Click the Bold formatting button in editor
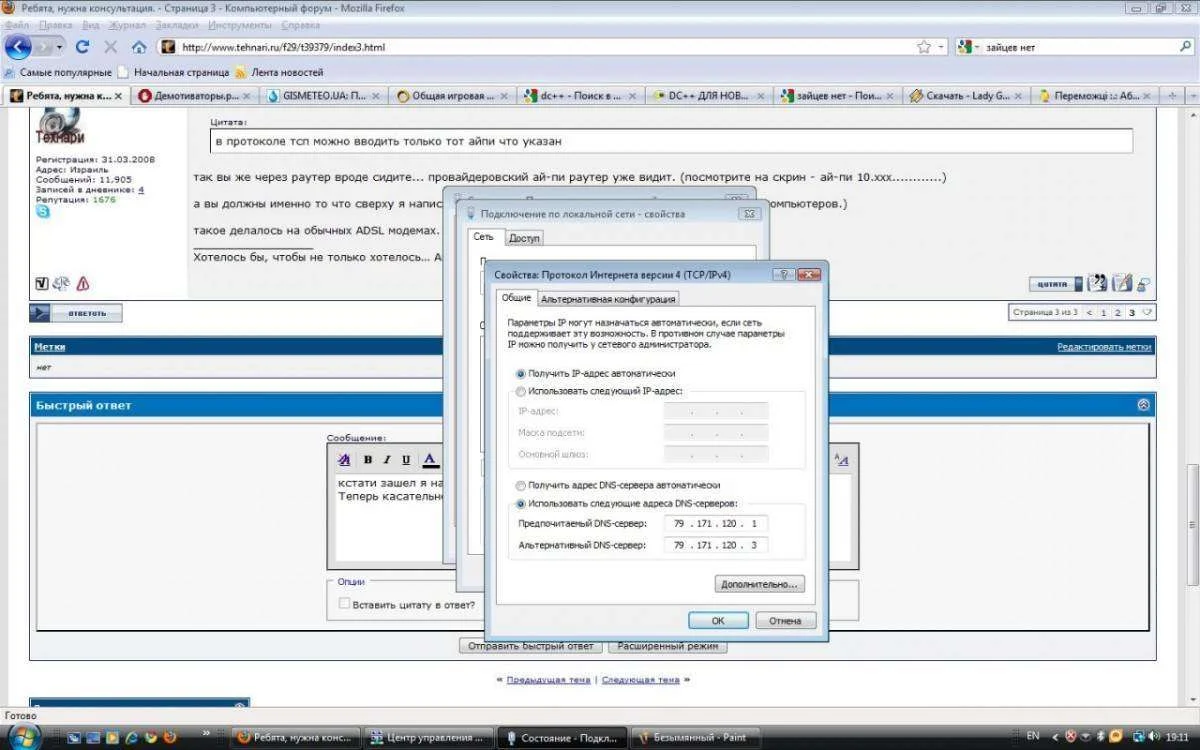Screen dimensions: 1200x750 pyautogui.click(x=368, y=460)
